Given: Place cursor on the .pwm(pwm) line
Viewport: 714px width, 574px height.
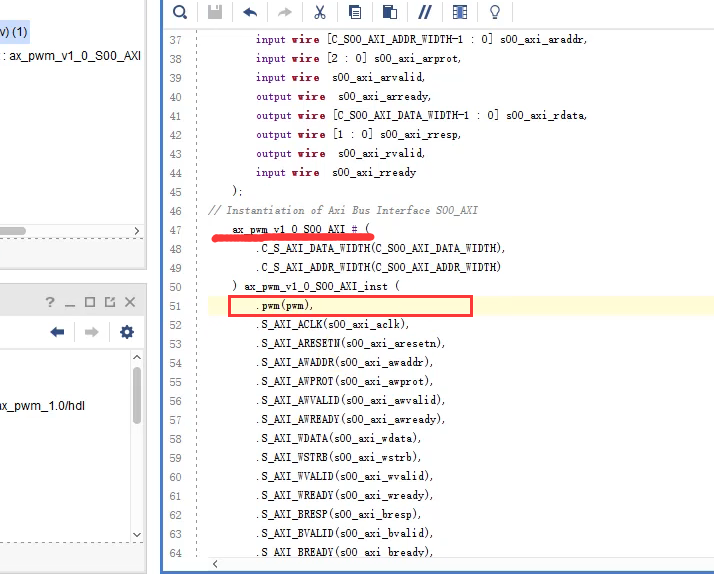Looking at the screenshot, I should pyautogui.click(x=286, y=305).
